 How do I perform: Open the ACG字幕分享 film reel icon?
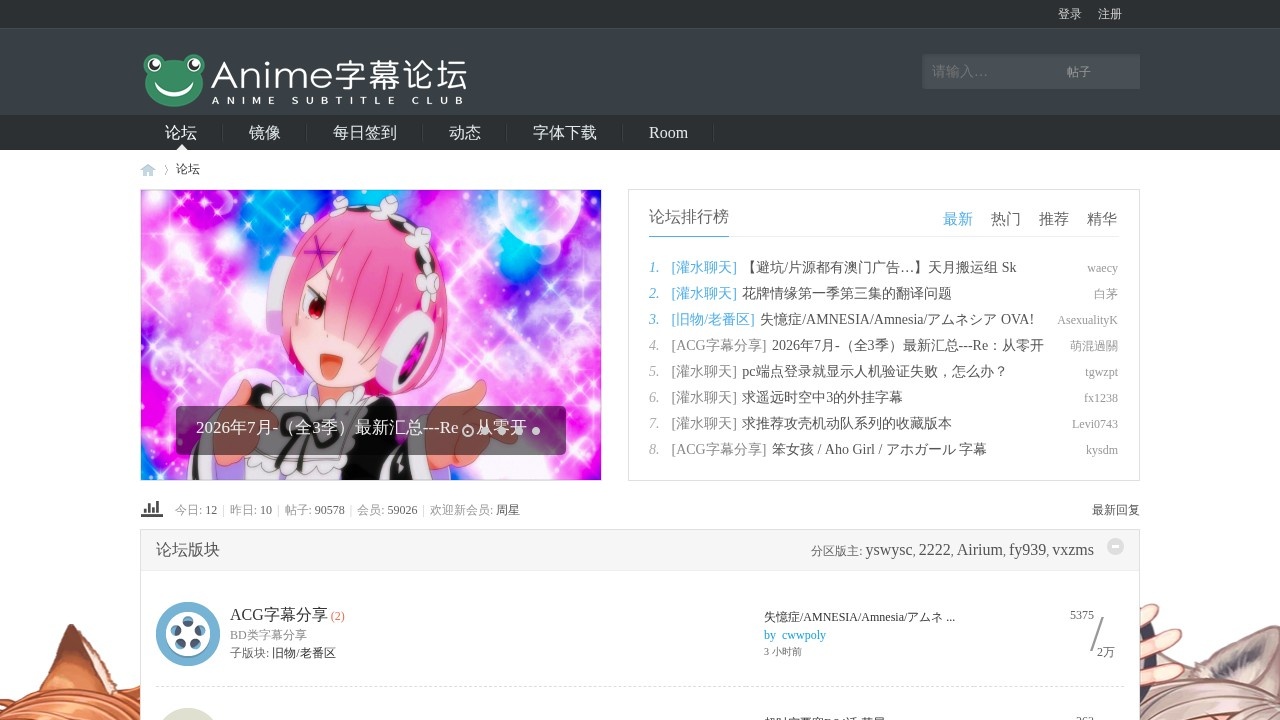click(x=188, y=634)
